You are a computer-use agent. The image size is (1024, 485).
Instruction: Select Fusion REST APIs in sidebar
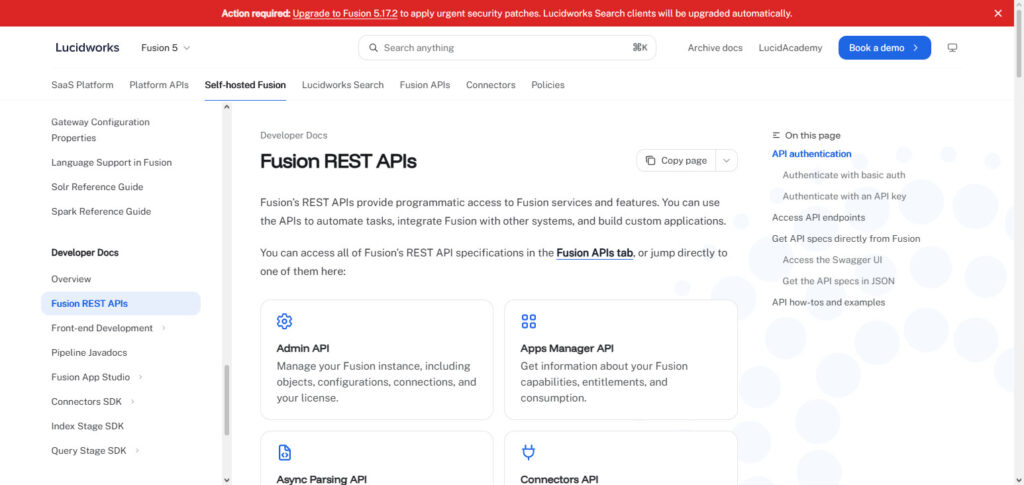tap(121, 304)
